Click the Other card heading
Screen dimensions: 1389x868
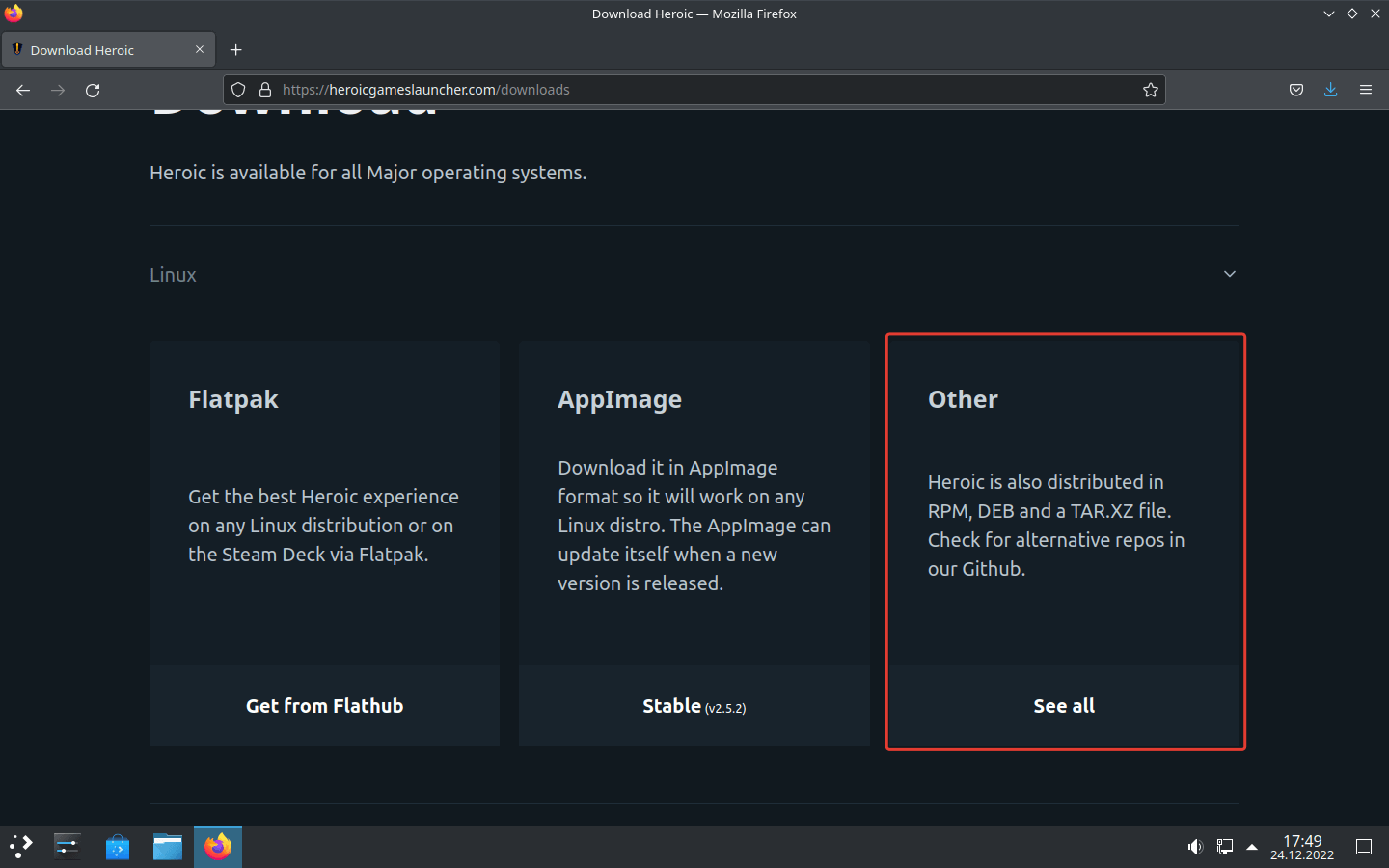point(963,399)
